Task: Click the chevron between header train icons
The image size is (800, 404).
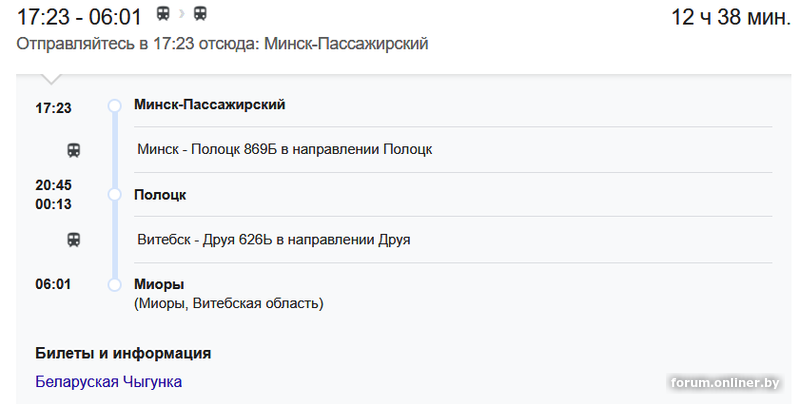Action: [x=182, y=14]
